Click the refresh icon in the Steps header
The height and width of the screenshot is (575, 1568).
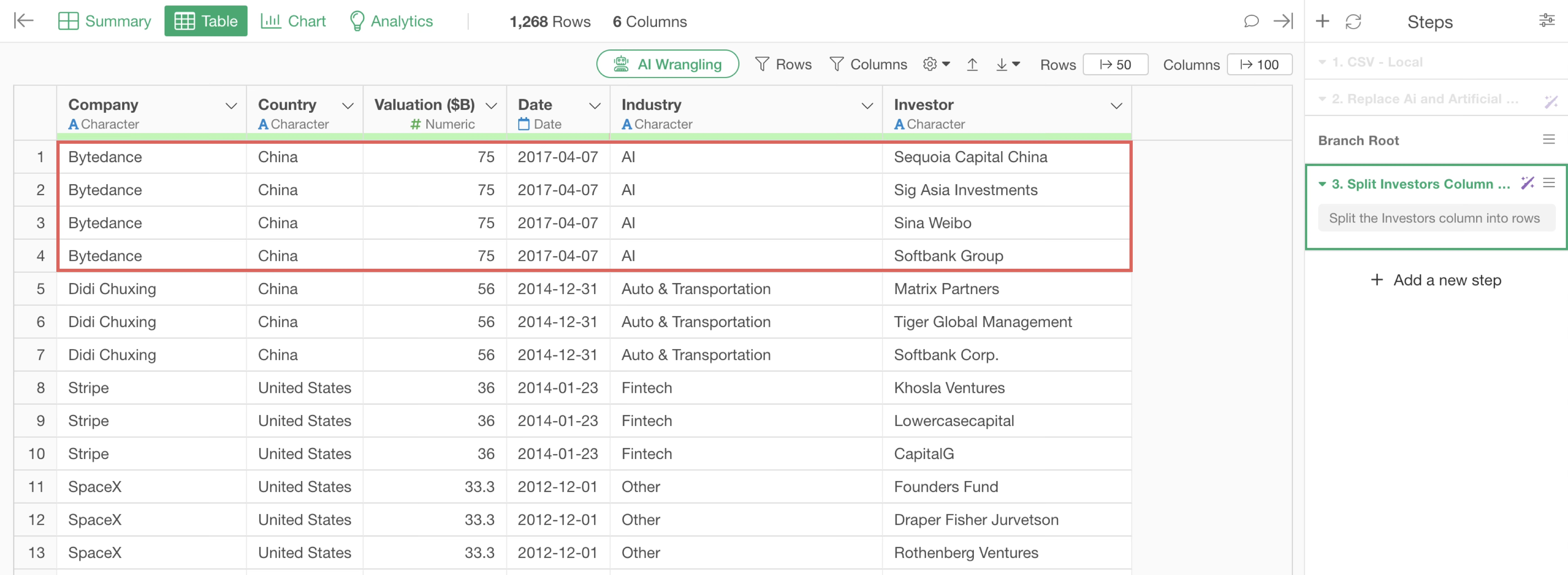1353,21
